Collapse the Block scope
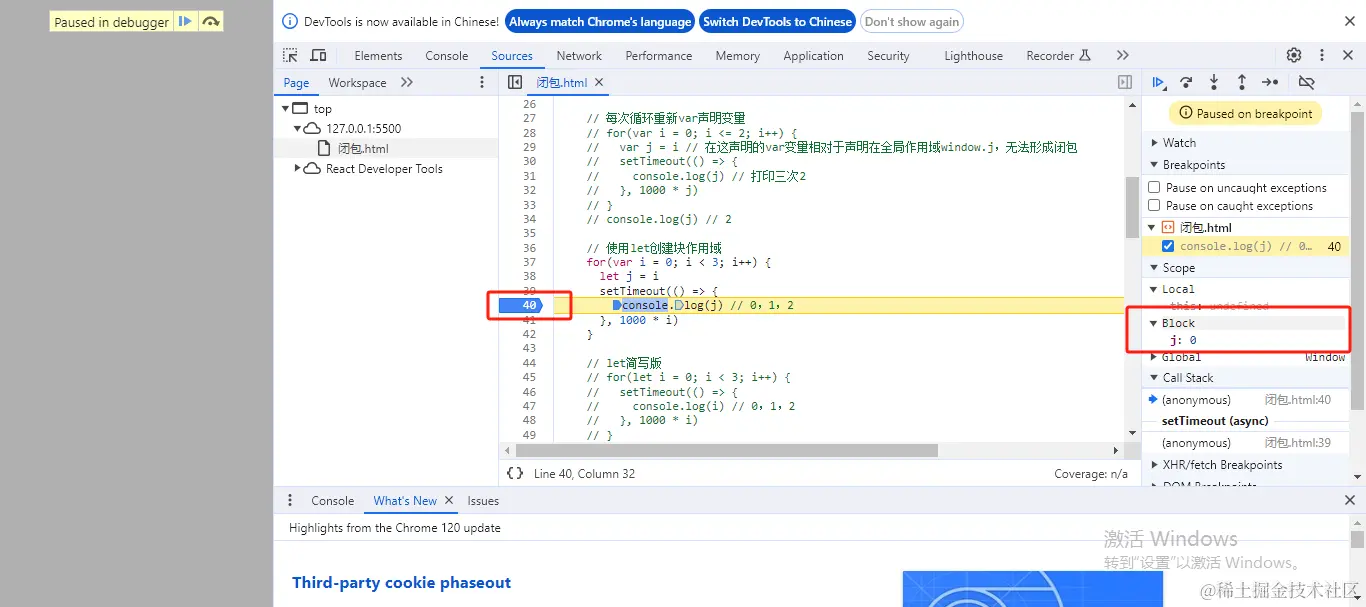The width and height of the screenshot is (1366, 607). click(1154, 323)
